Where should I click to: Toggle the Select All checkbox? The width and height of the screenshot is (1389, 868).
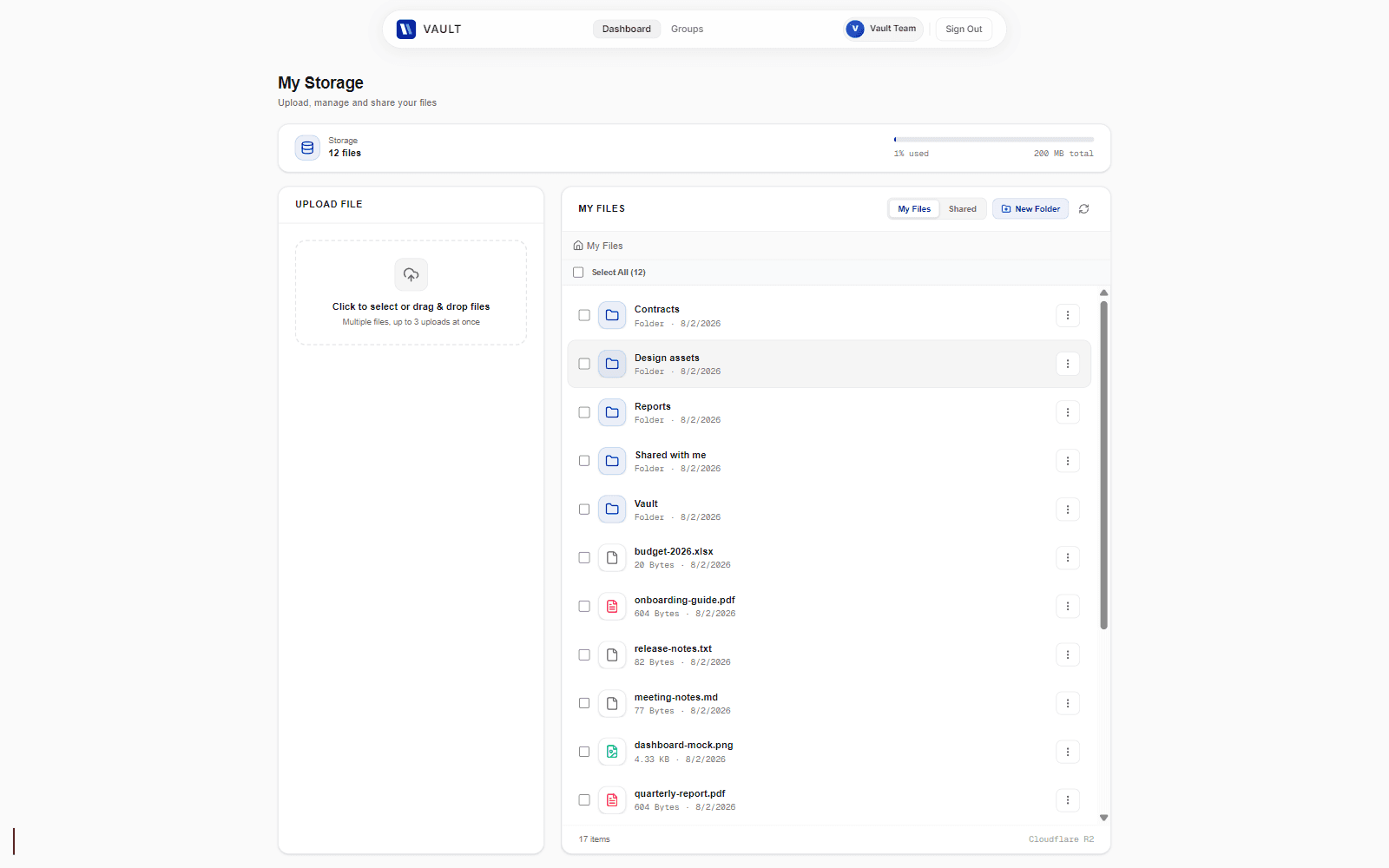click(x=578, y=273)
